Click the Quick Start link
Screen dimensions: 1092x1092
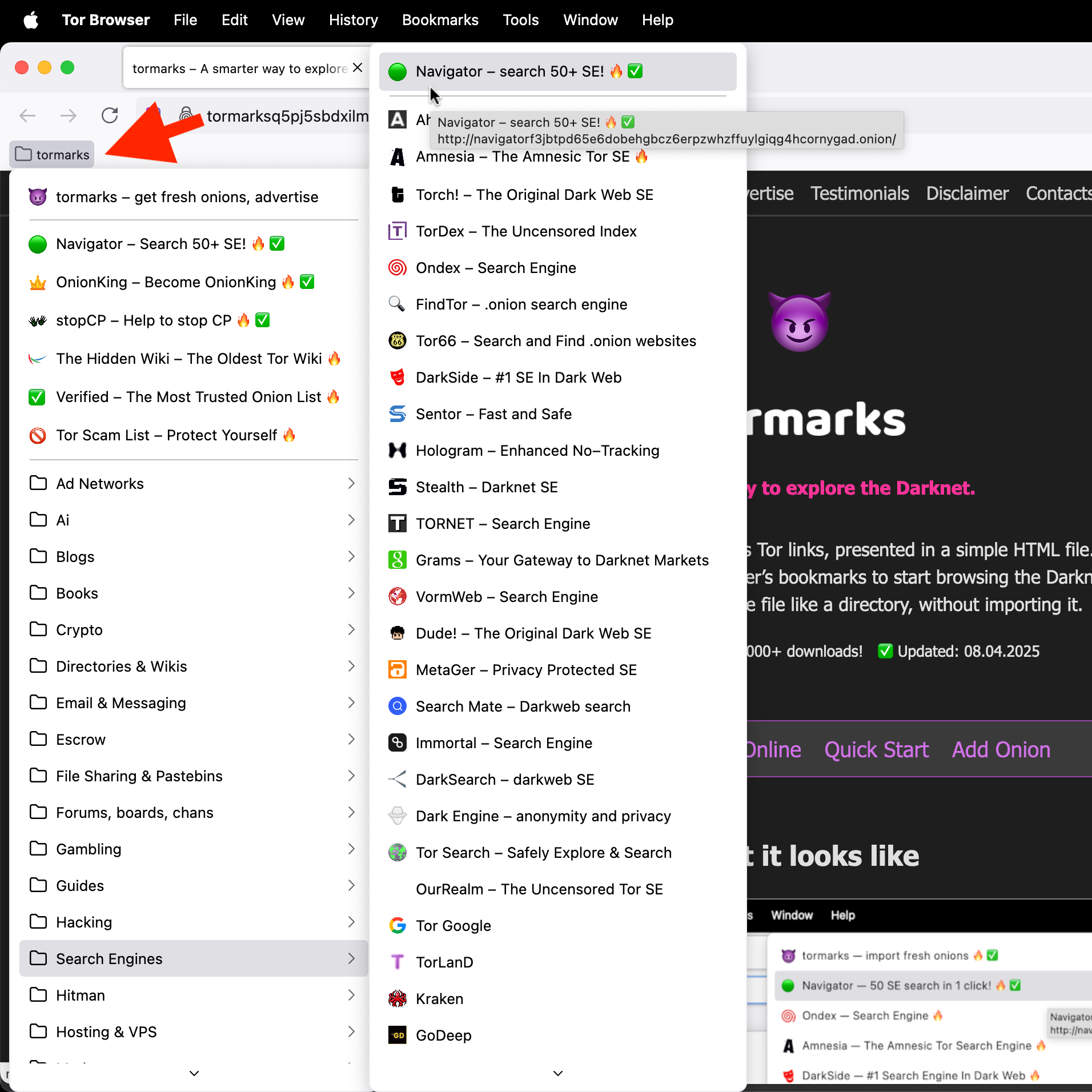point(877,749)
